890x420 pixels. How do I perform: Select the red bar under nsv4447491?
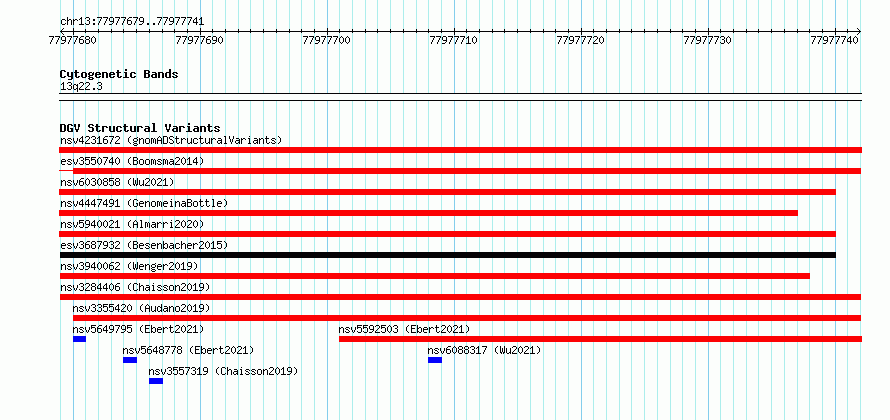(429, 213)
